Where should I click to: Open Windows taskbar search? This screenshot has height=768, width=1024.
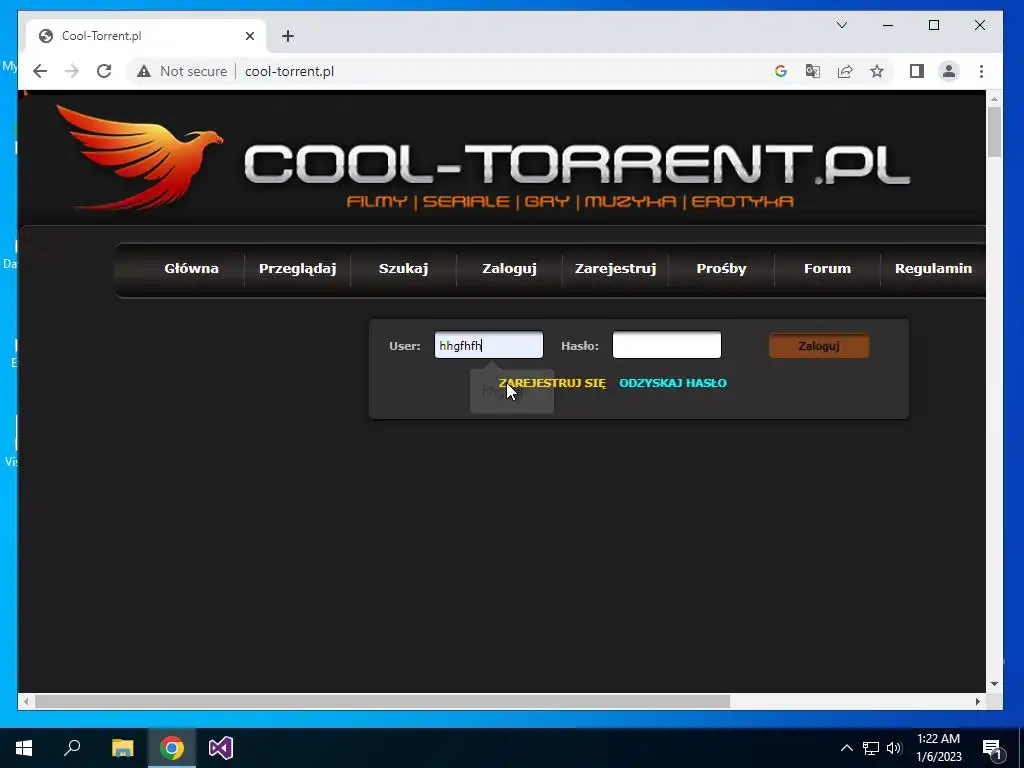pyautogui.click(x=72, y=748)
